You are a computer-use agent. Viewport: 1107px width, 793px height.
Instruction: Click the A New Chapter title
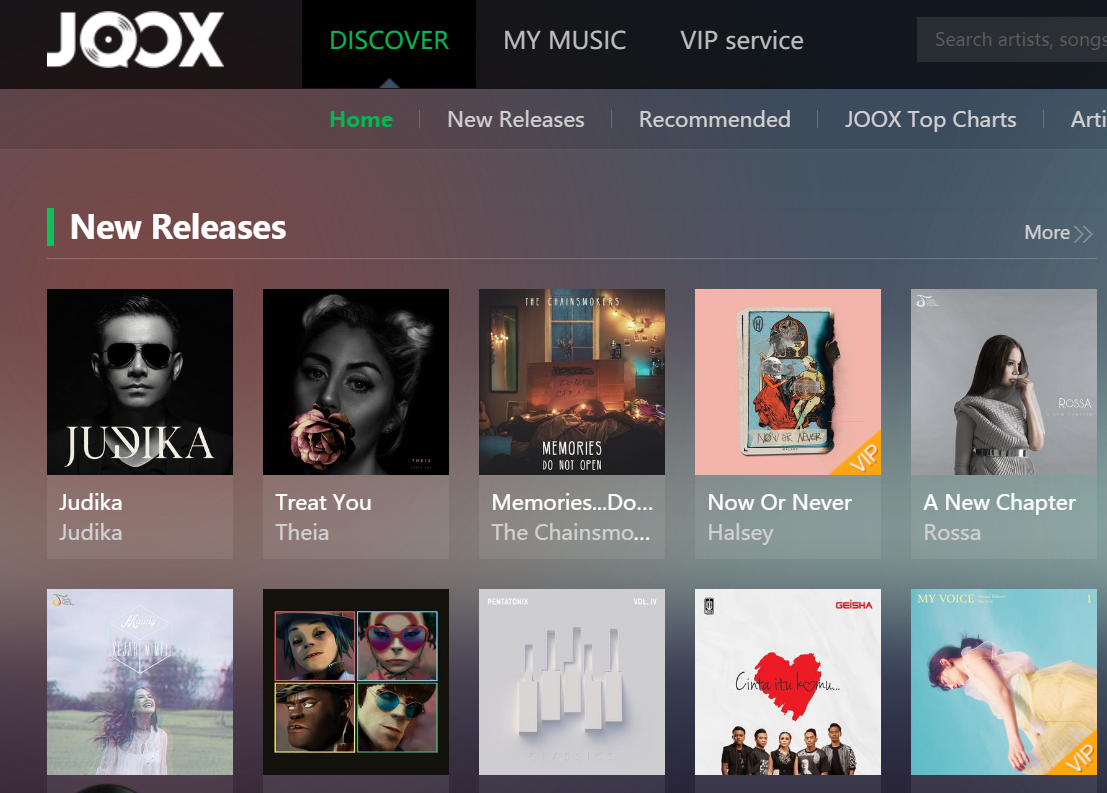coord(1000,502)
